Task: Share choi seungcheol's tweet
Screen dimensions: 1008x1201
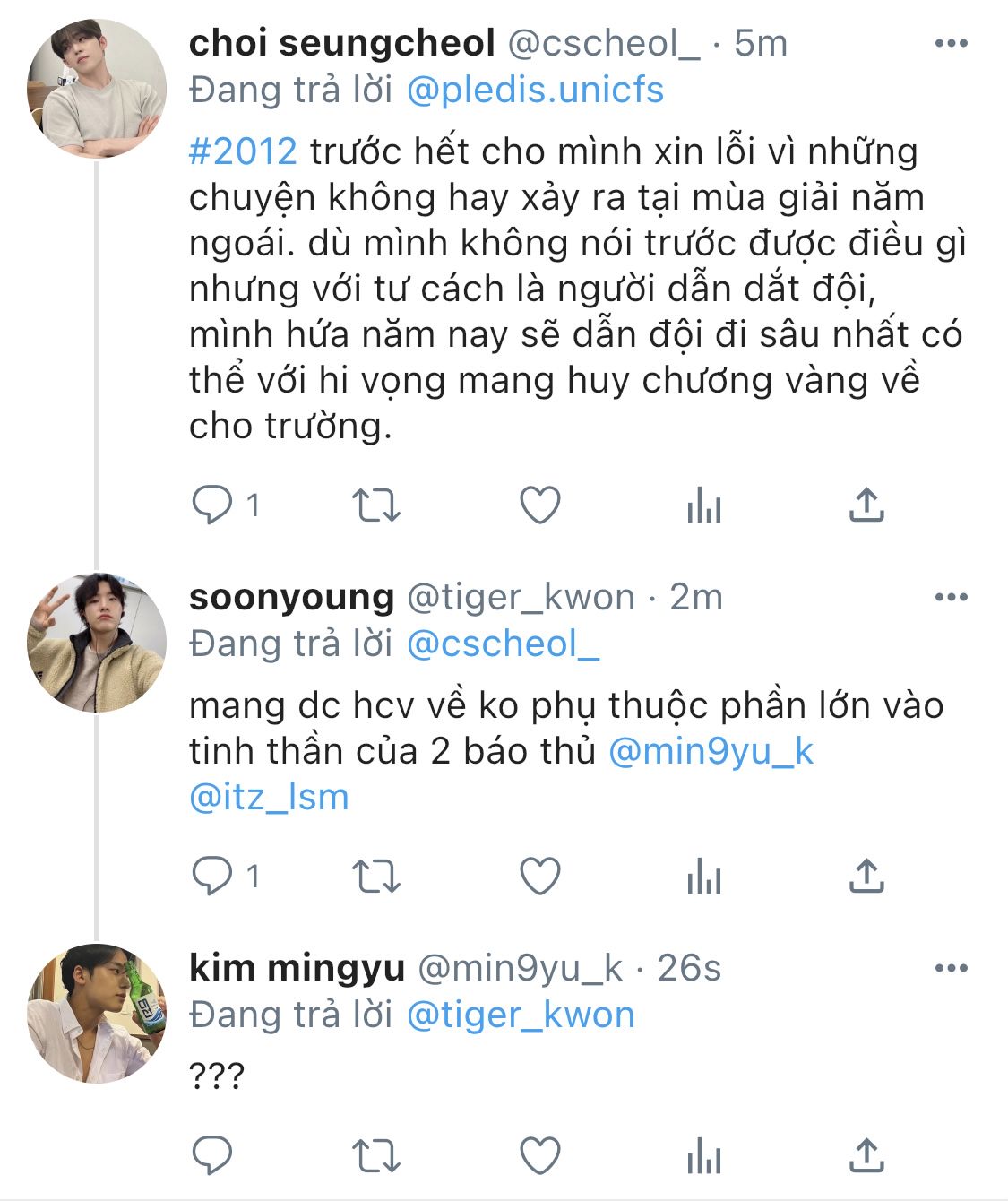Action: click(866, 505)
